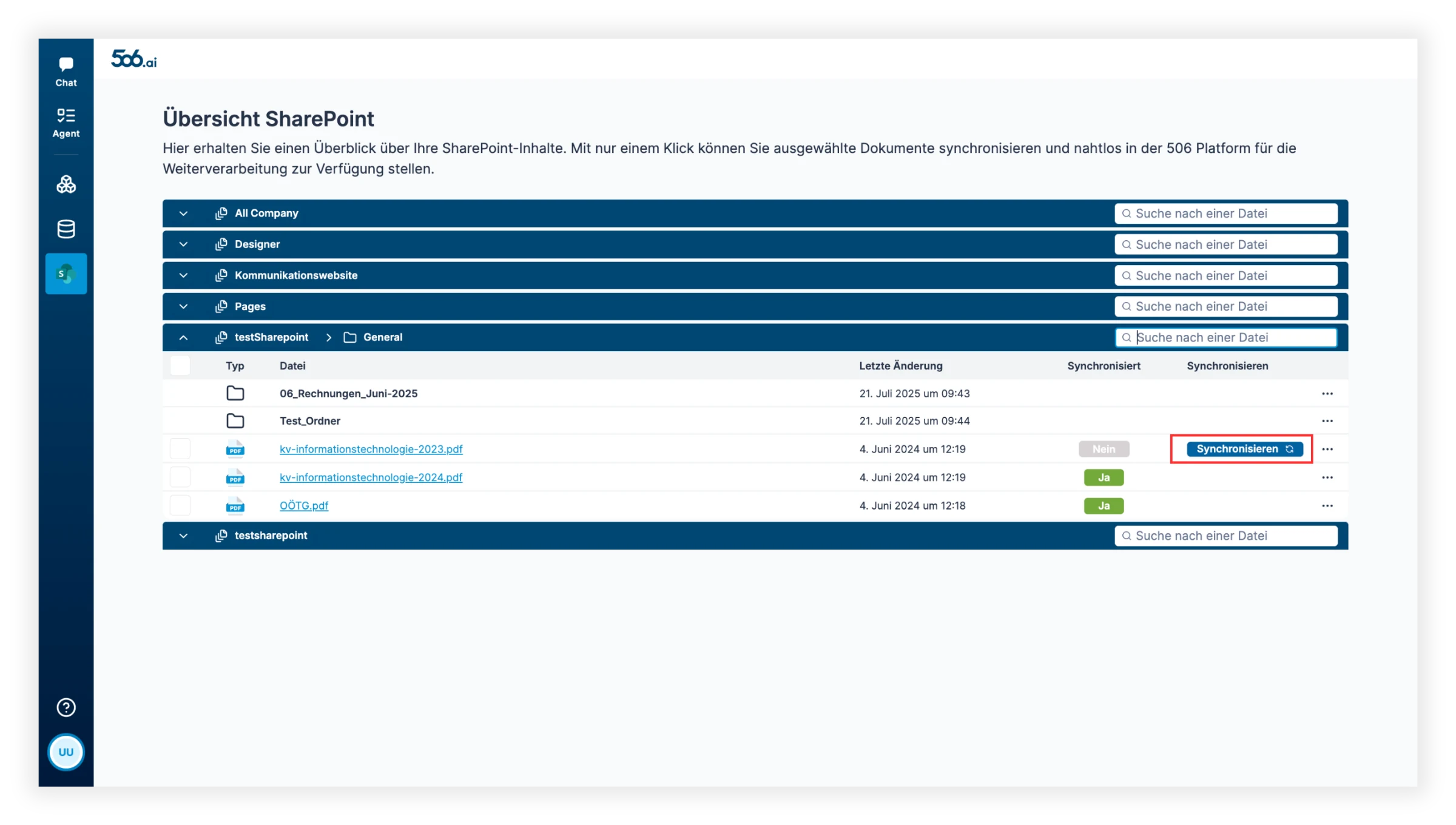Image resolution: width=1456 pixels, height=825 pixels.
Task: Click General in the breadcrumb
Action: pos(383,337)
